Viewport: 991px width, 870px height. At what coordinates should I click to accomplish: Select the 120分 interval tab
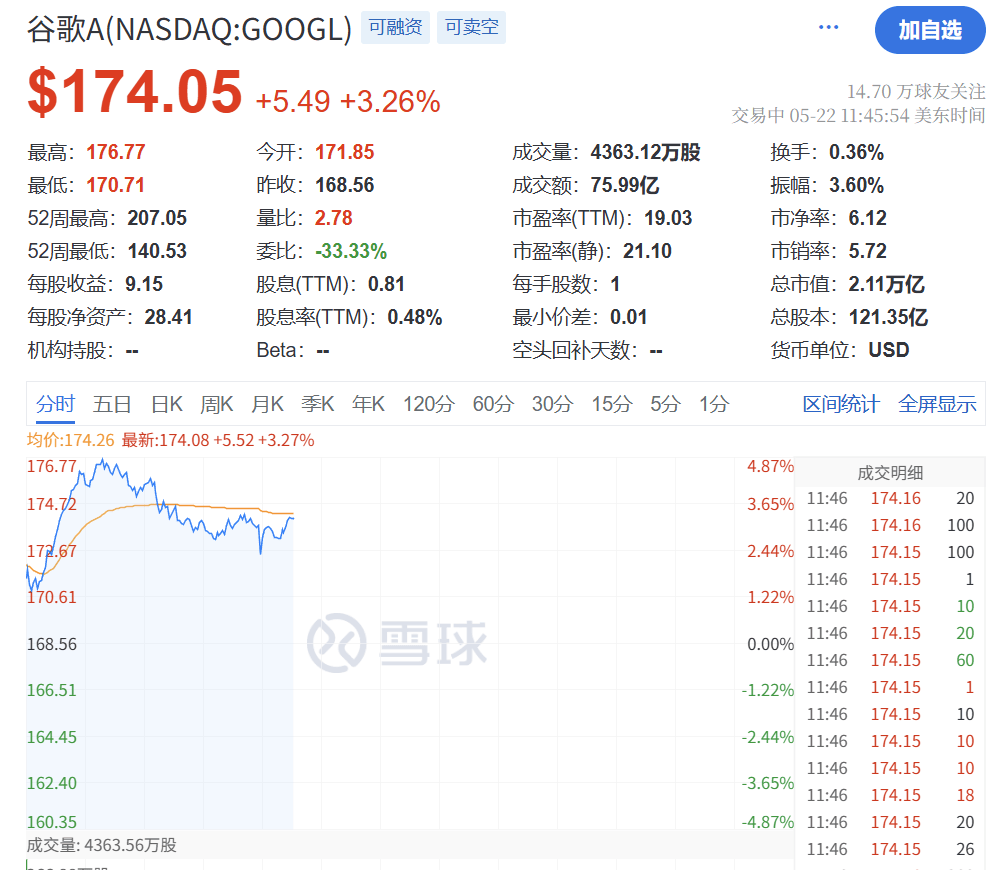(x=428, y=404)
